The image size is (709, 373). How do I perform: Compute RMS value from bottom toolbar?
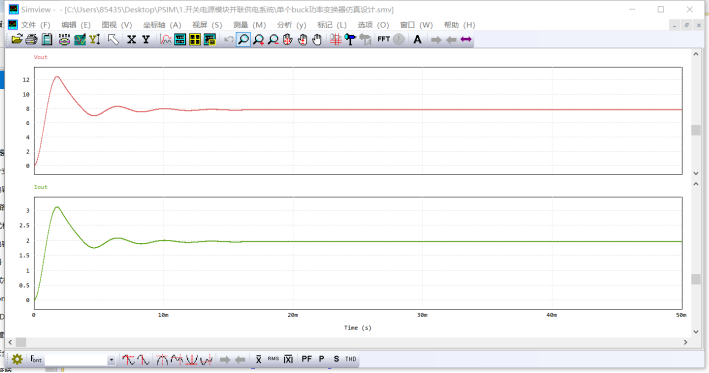click(x=273, y=359)
